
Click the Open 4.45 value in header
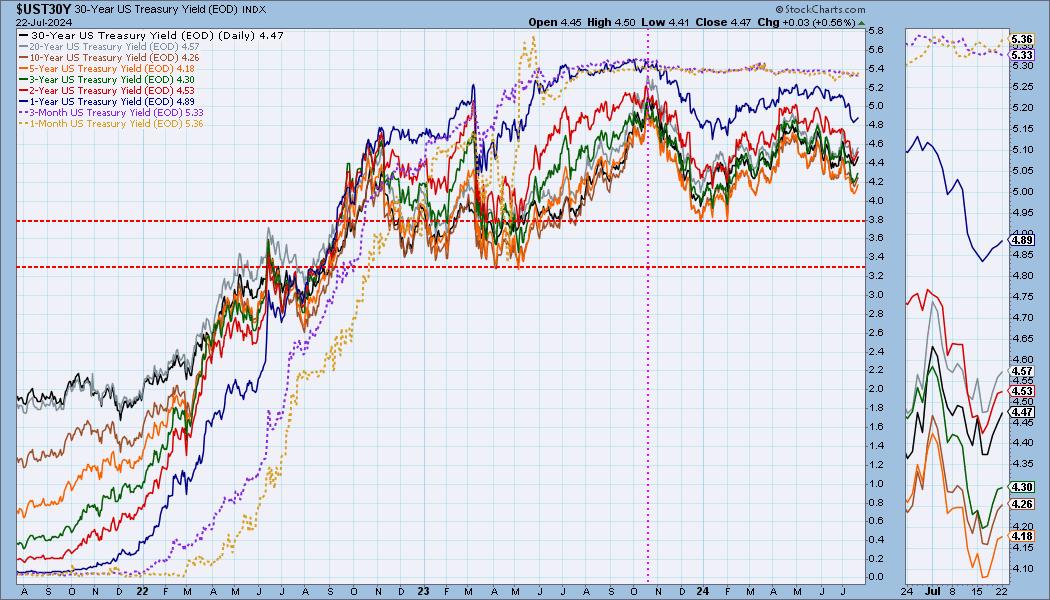pos(555,22)
